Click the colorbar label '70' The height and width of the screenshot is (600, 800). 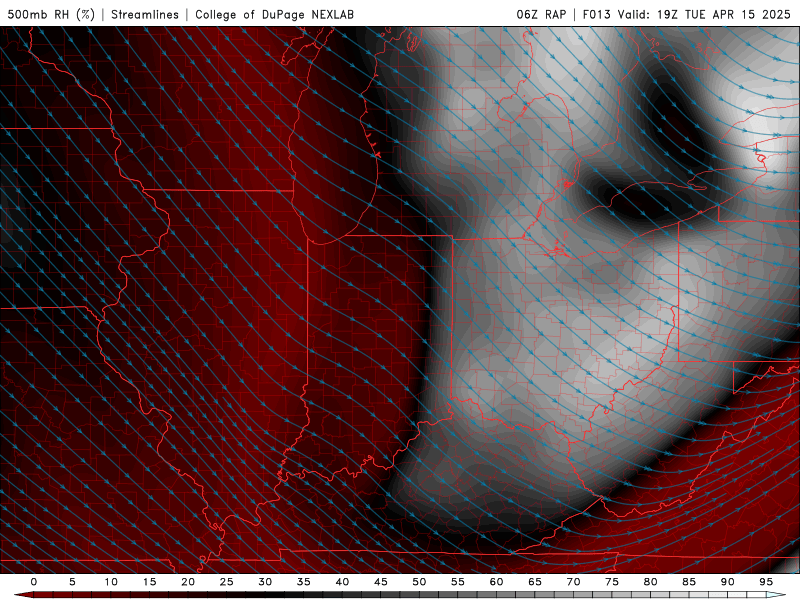573,582
